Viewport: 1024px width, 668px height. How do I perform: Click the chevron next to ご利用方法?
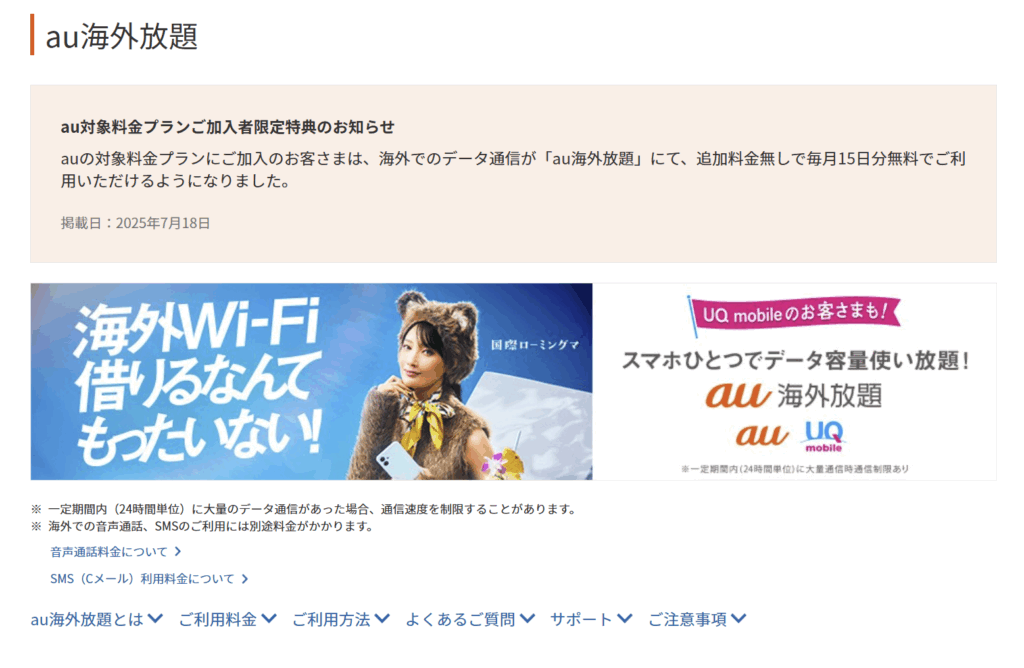coord(383,618)
